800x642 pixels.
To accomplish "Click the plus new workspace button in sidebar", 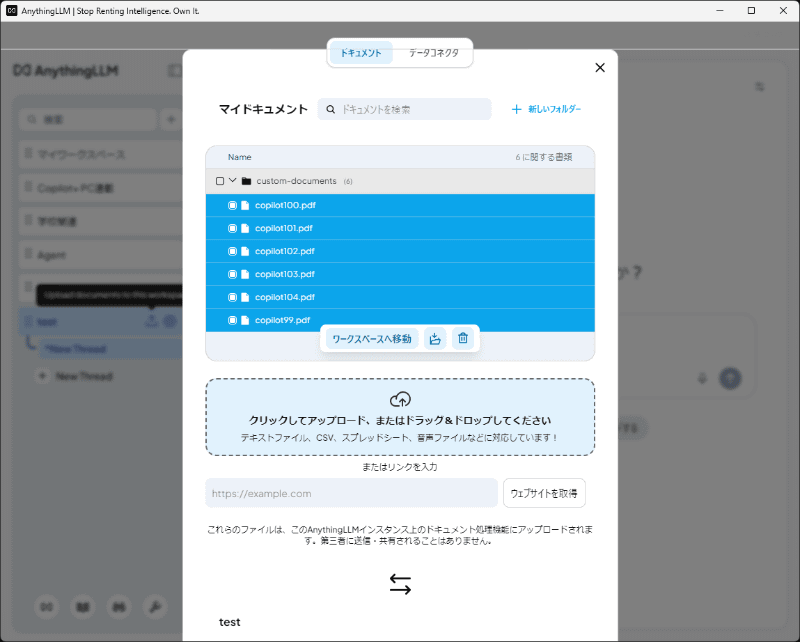I will 171,119.
